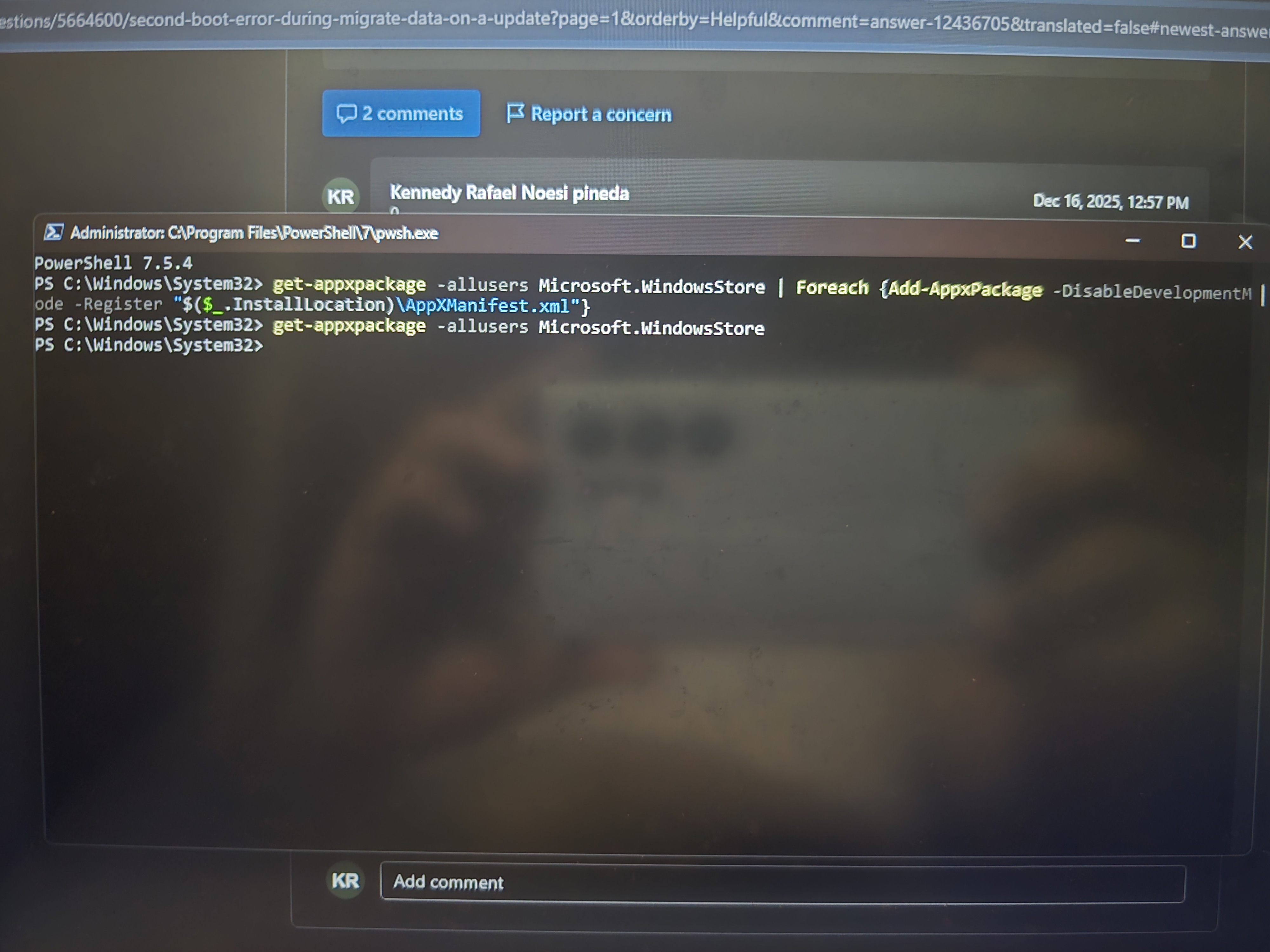Image resolution: width=1270 pixels, height=952 pixels.
Task: Toggle the 2 comments button
Action: [401, 113]
